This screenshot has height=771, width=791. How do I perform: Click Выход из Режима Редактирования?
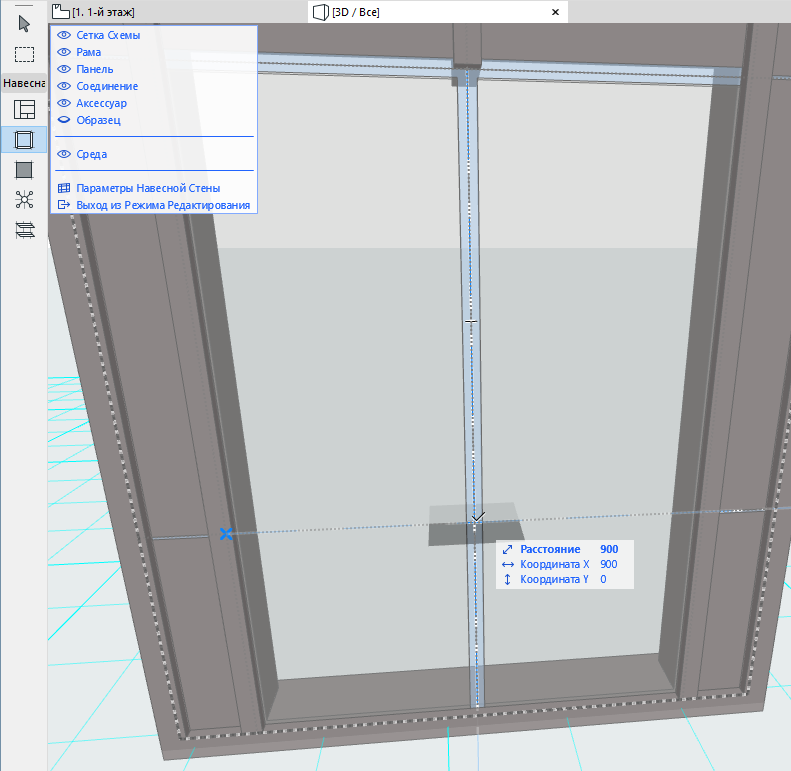point(165,205)
